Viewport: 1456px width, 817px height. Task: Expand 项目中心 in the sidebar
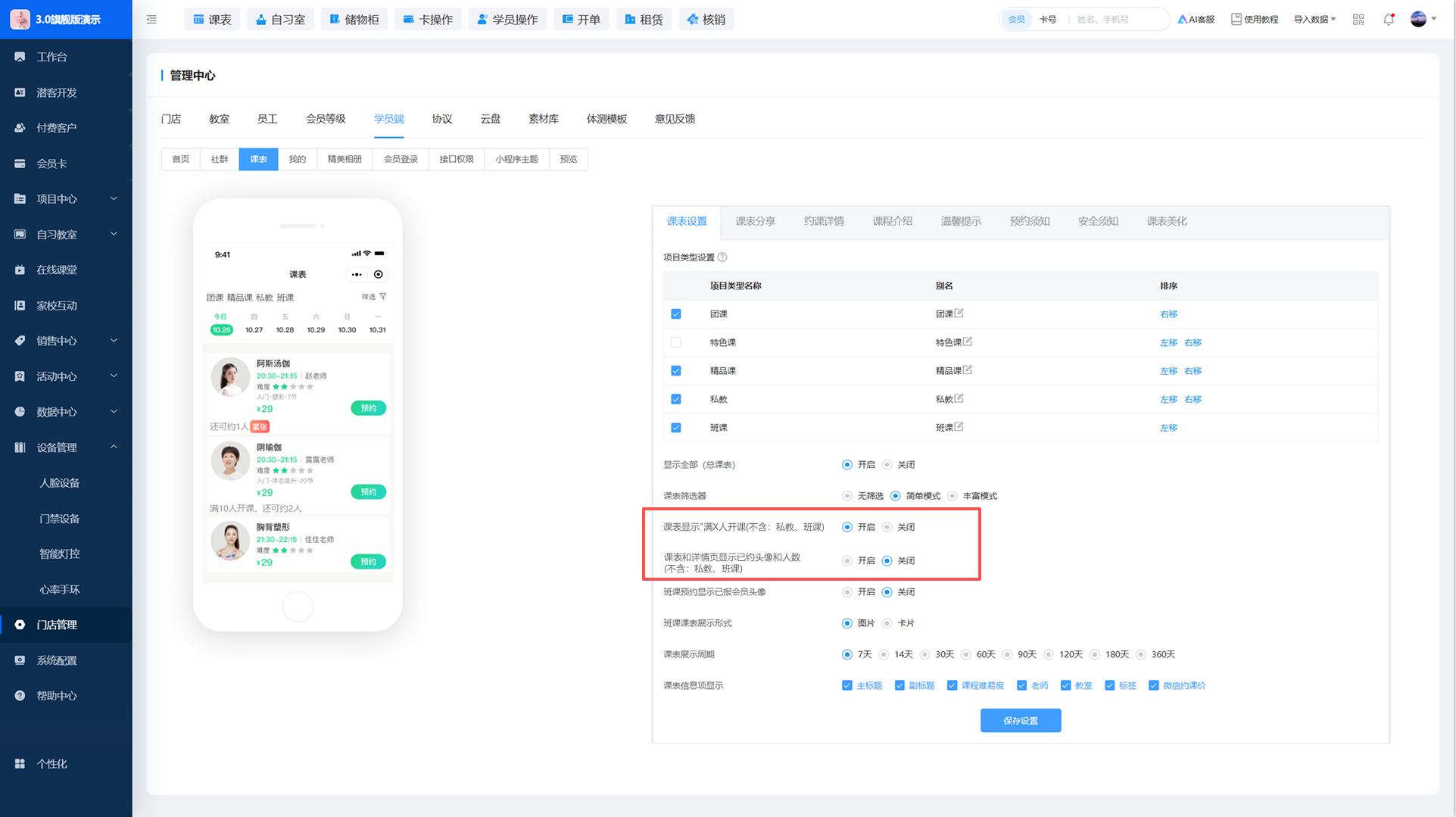[x=66, y=199]
